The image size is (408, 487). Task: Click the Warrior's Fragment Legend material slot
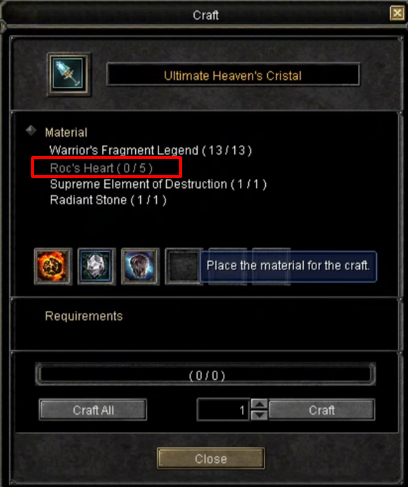(140, 266)
